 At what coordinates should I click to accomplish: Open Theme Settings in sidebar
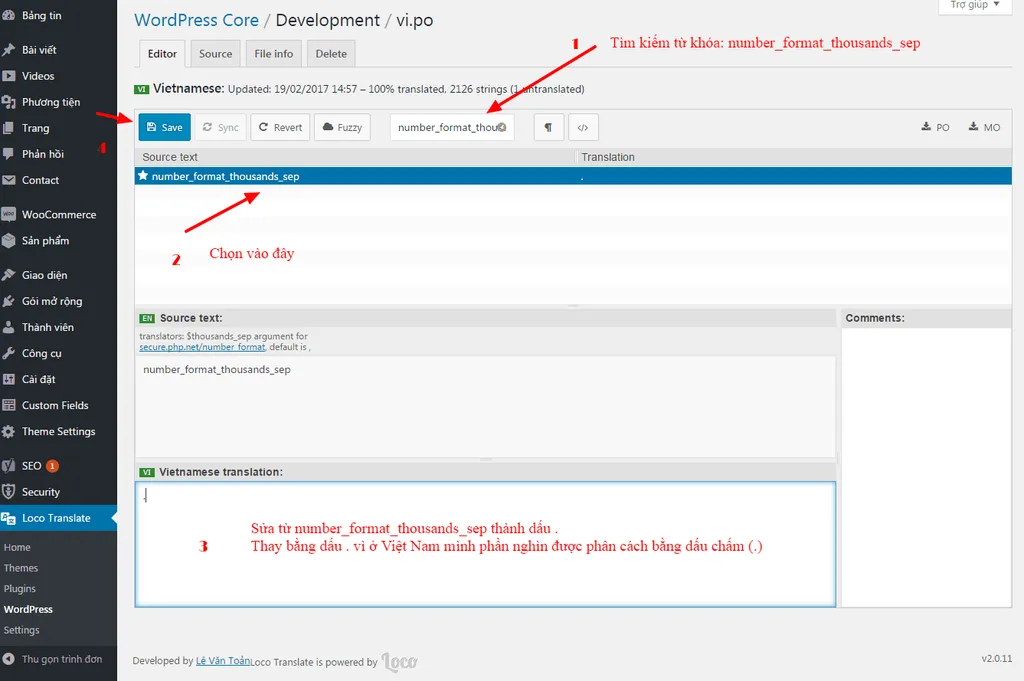[x=58, y=432]
